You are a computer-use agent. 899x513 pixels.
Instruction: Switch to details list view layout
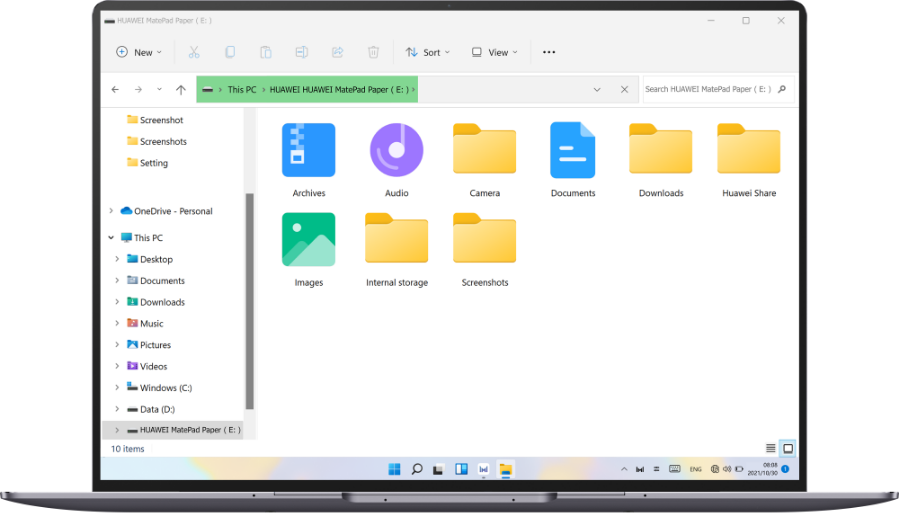coord(770,449)
